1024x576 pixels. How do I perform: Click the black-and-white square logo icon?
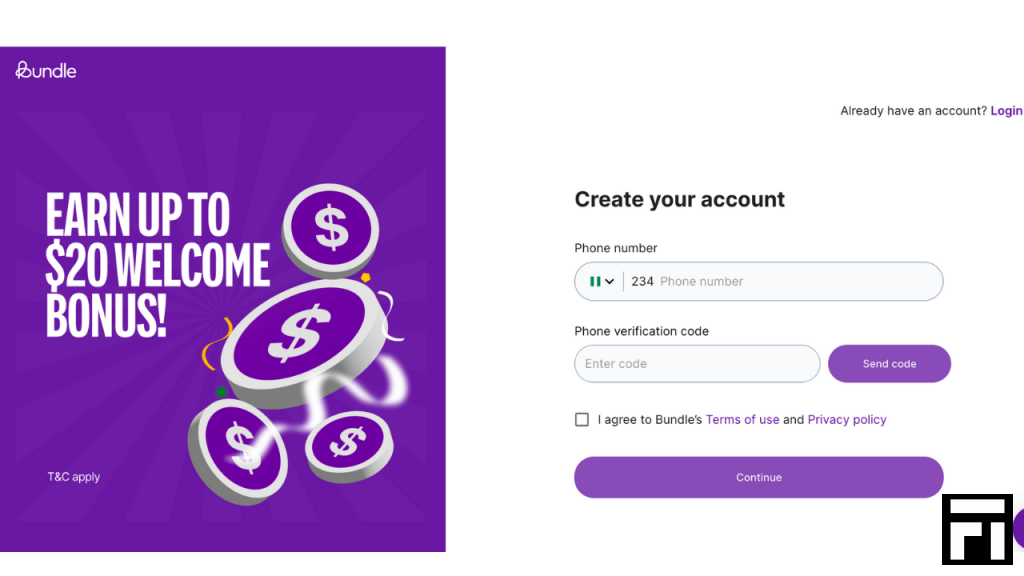977,529
